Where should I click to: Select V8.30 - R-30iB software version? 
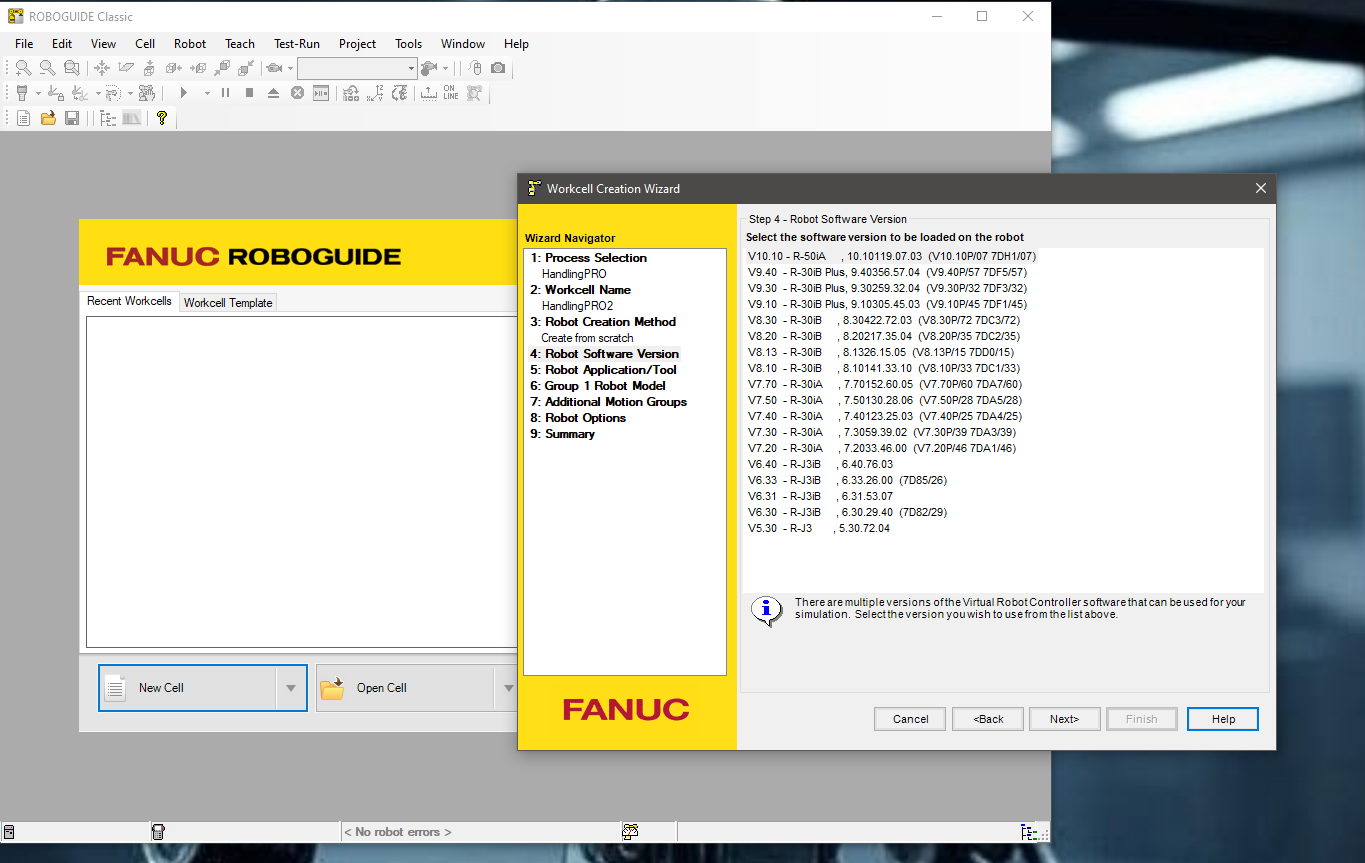(x=884, y=320)
